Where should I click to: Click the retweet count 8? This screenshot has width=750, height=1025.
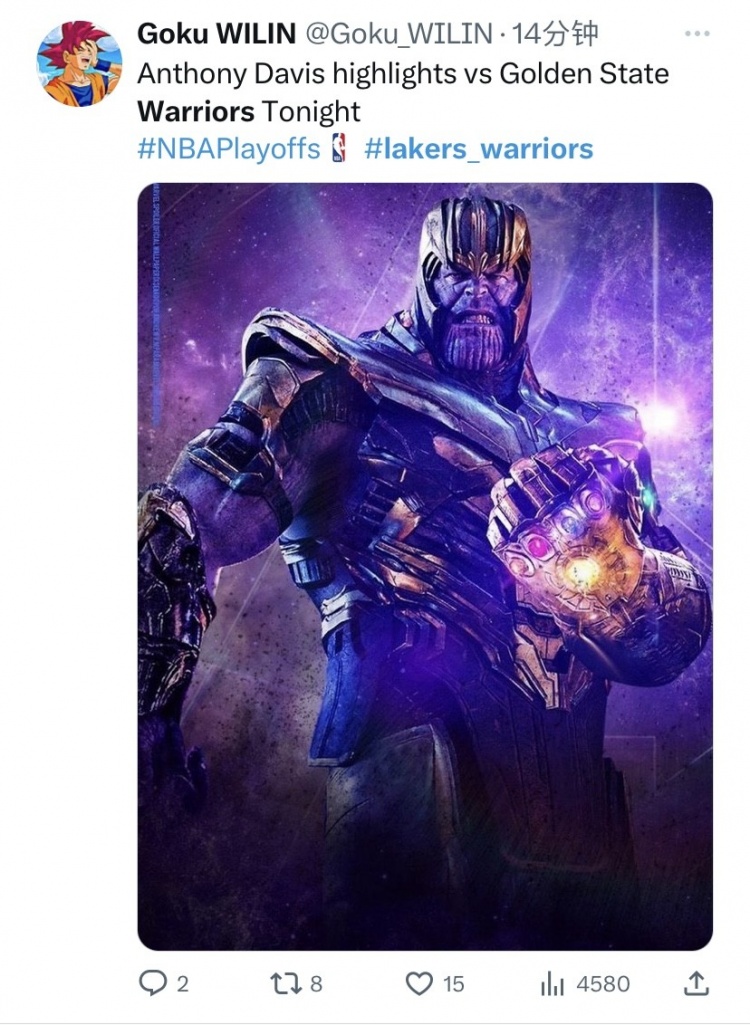coord(316,985)
